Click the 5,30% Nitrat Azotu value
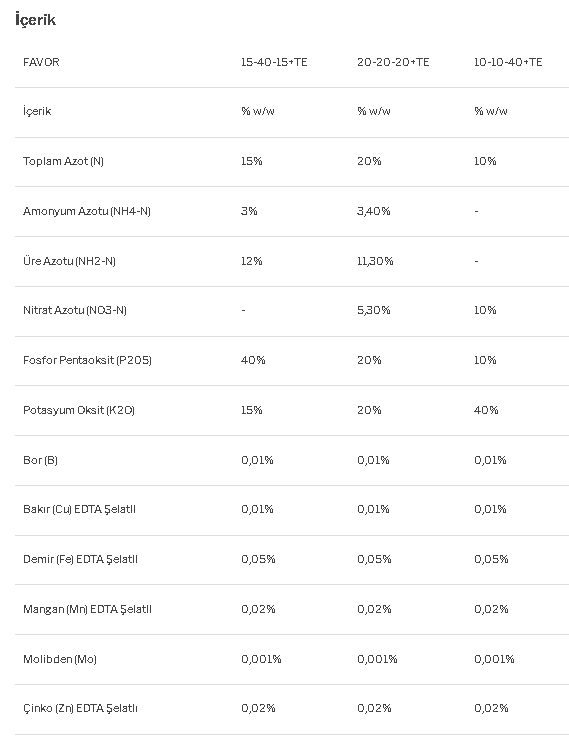The image size is (569, 737). (374, 310)
